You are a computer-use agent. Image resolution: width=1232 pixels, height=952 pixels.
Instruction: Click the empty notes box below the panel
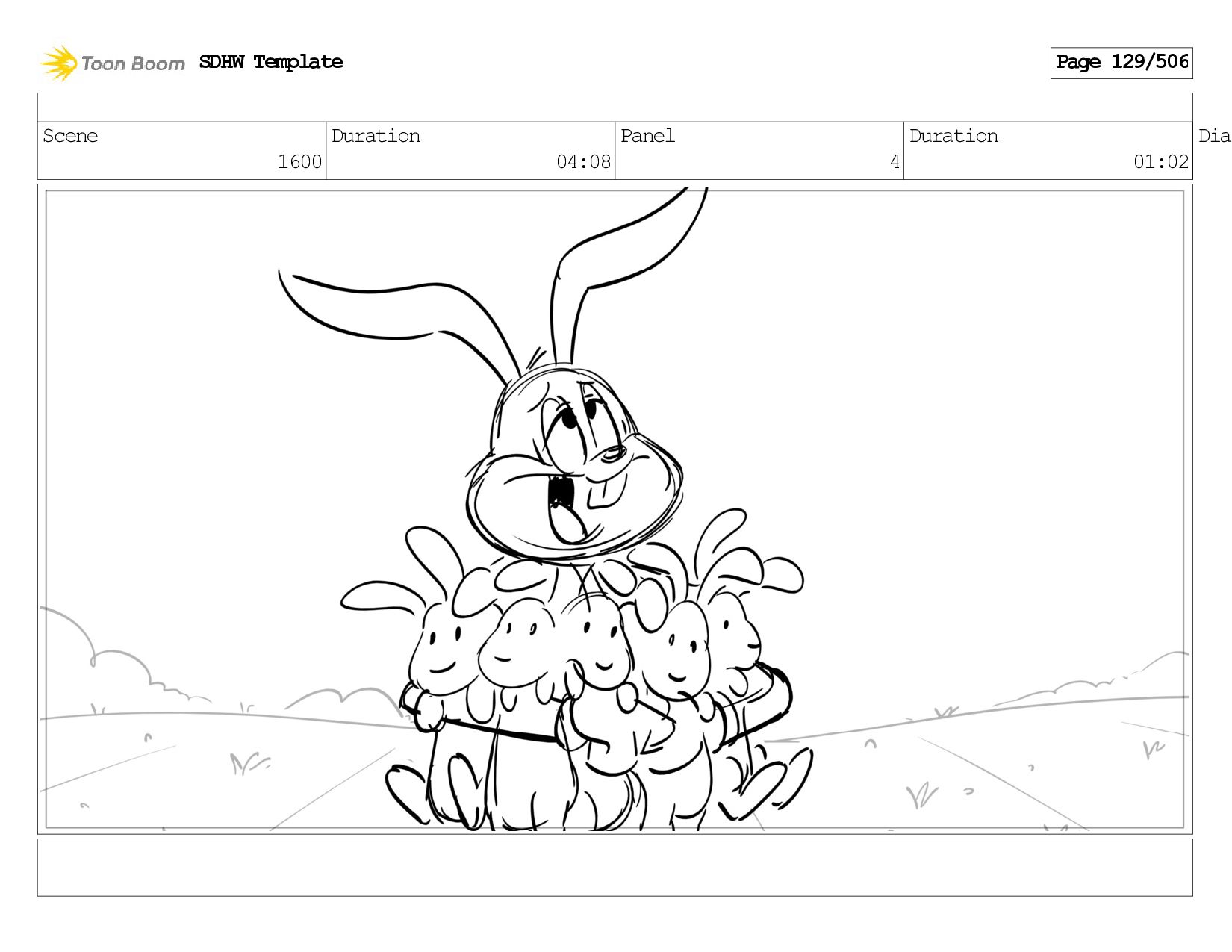(x=615, y=868)
